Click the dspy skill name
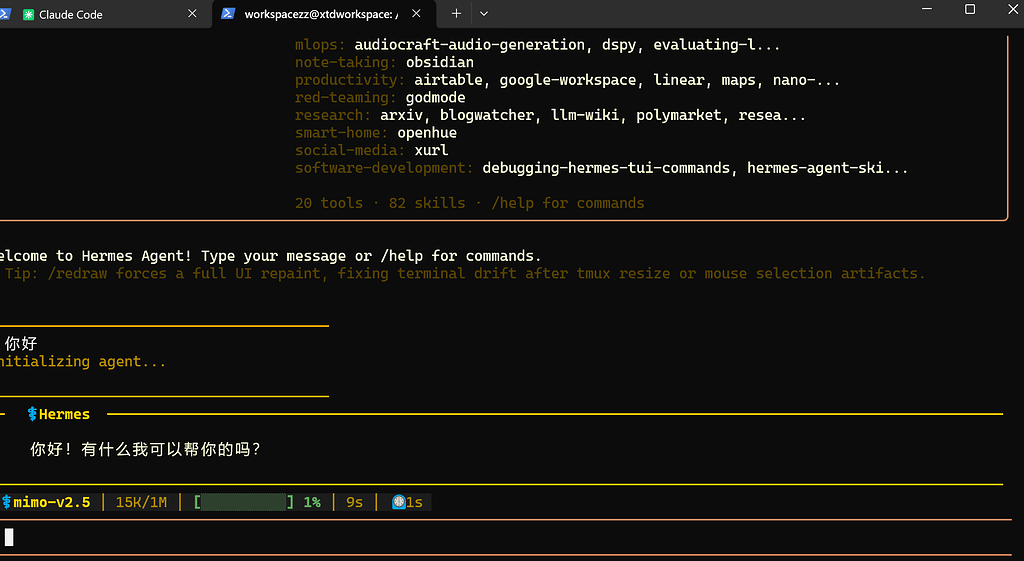 click(x=619, y=44)
